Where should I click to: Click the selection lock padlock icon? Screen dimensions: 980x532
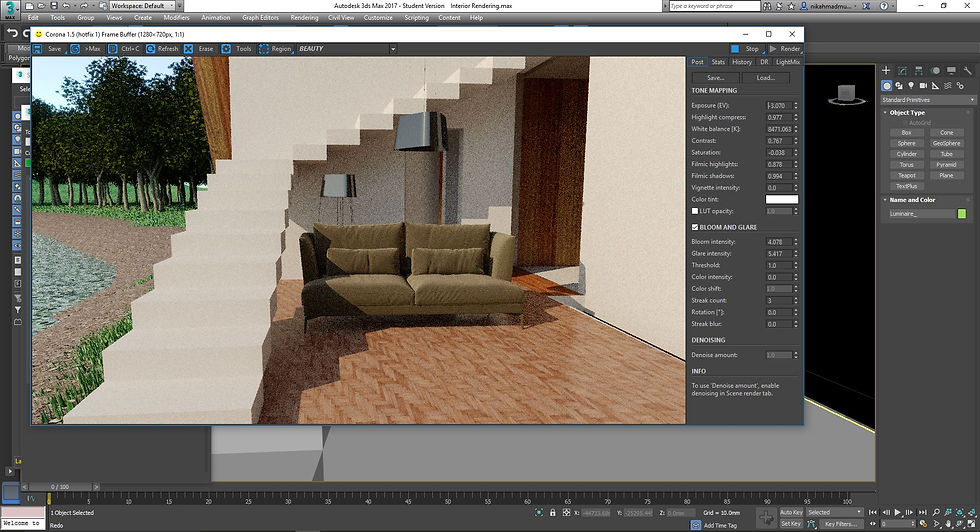[552, 513]
